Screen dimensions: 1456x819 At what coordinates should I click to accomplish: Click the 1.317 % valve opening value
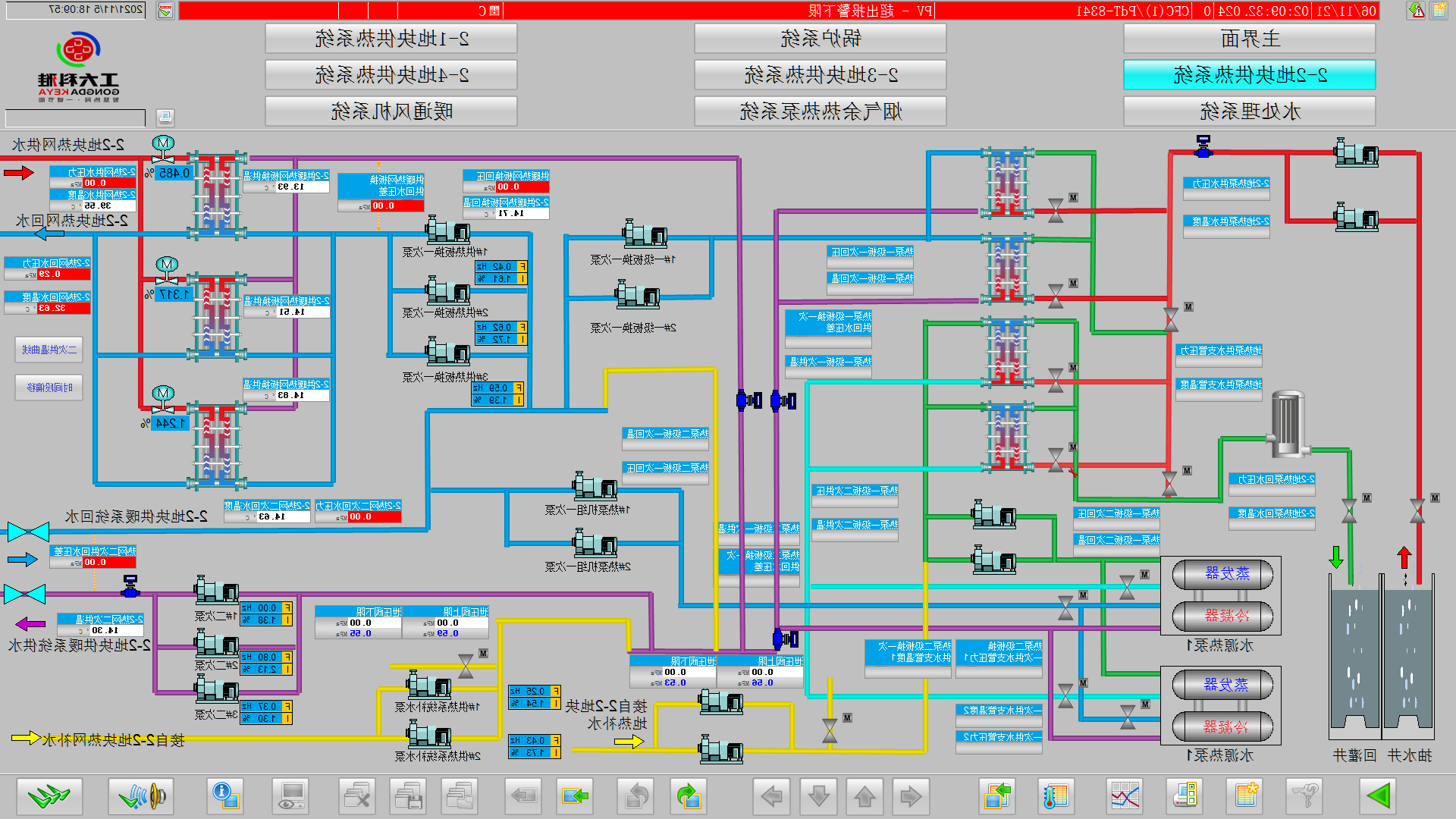[x=175, y=294]
